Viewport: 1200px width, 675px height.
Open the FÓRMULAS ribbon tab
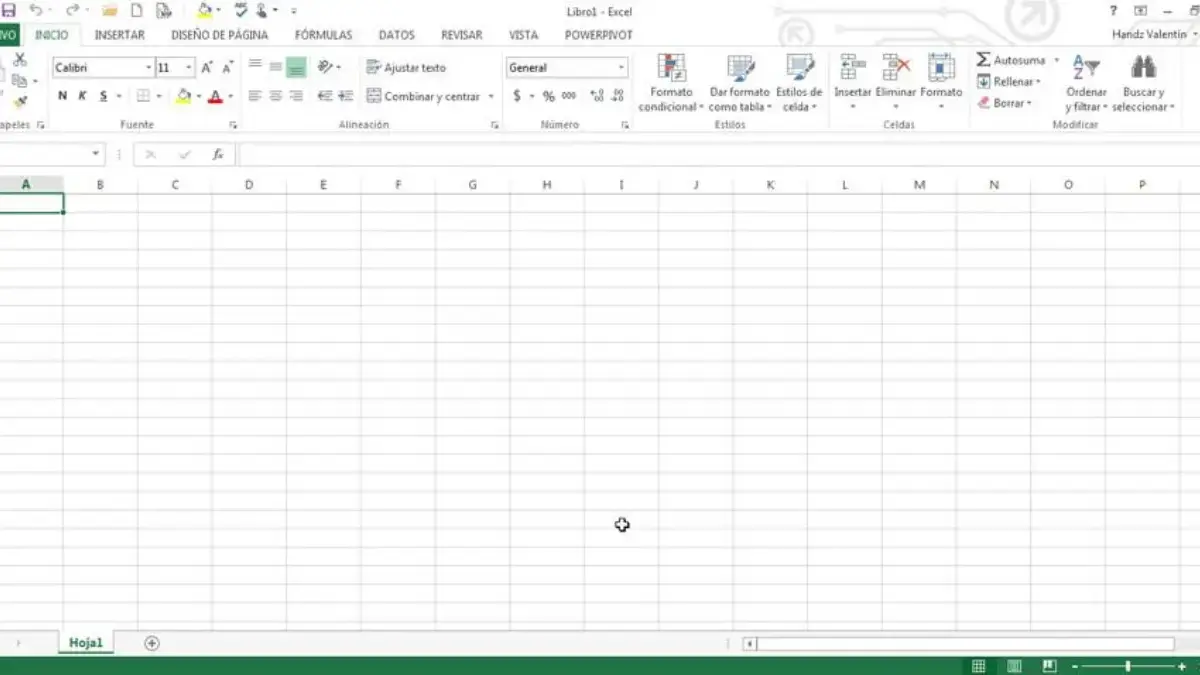tap(323, 35)
